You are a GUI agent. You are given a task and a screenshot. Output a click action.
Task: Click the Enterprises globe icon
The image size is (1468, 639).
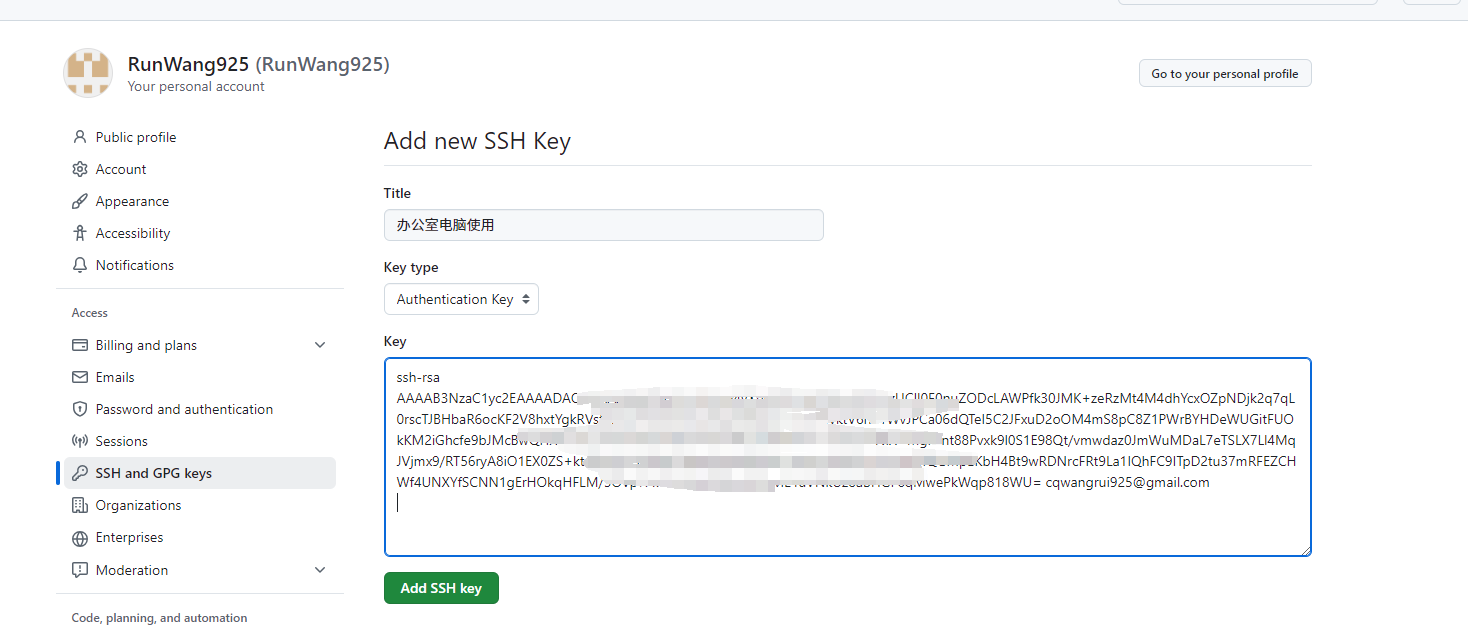(x=80, y=538)
